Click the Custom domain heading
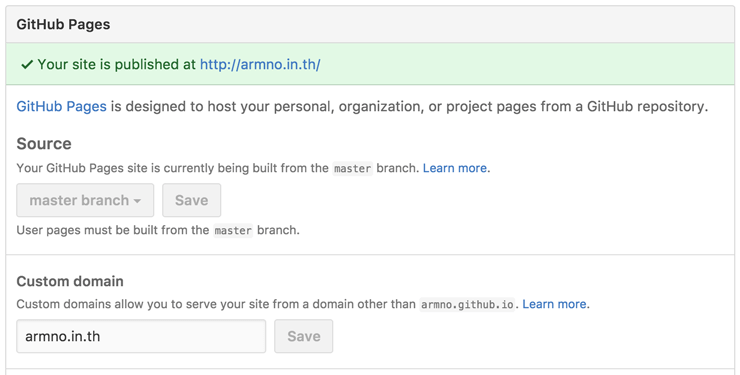740x375 pixels. click(x=70, y=281)
